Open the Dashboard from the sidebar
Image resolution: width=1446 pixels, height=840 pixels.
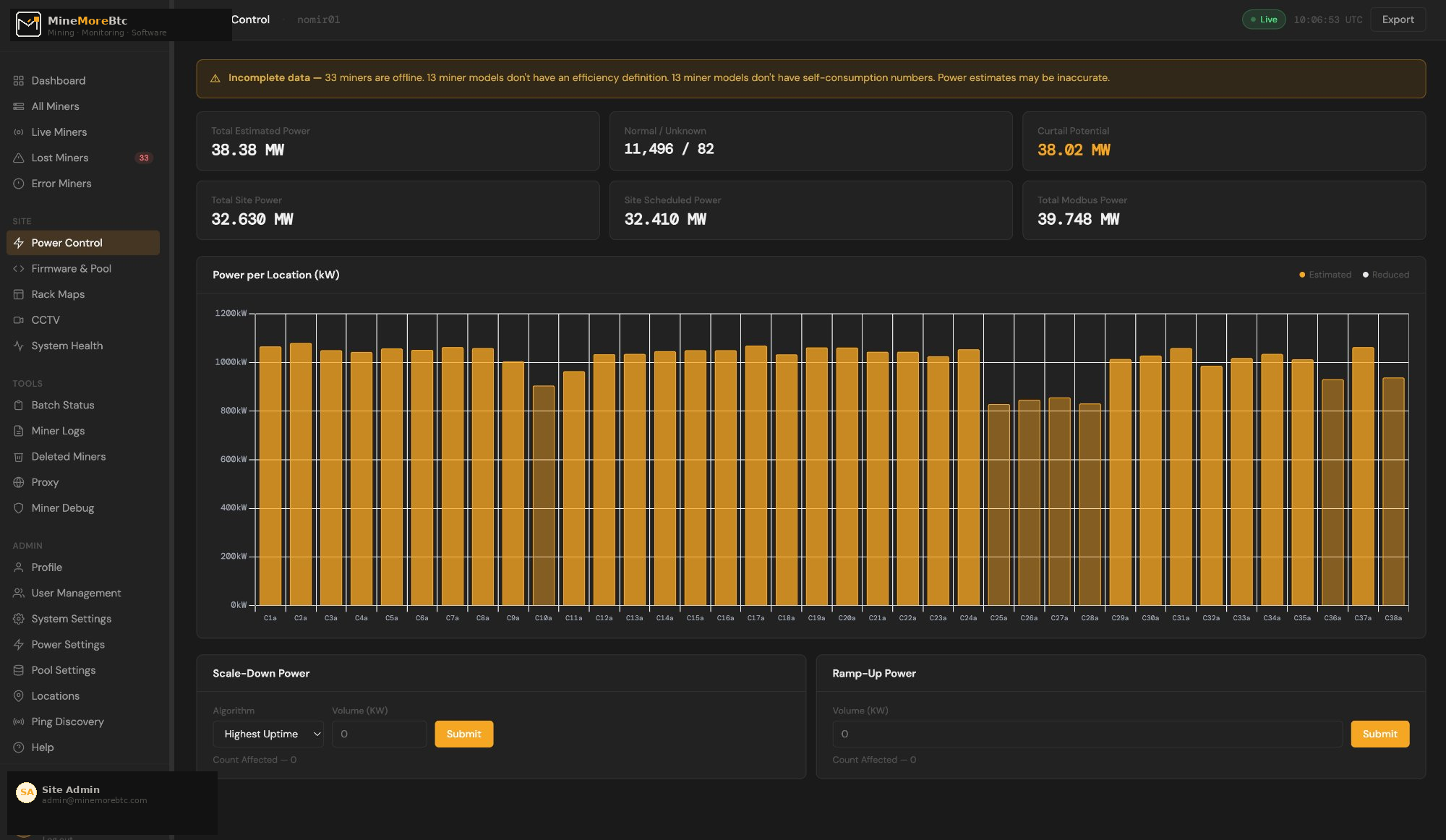pos(59,80)
